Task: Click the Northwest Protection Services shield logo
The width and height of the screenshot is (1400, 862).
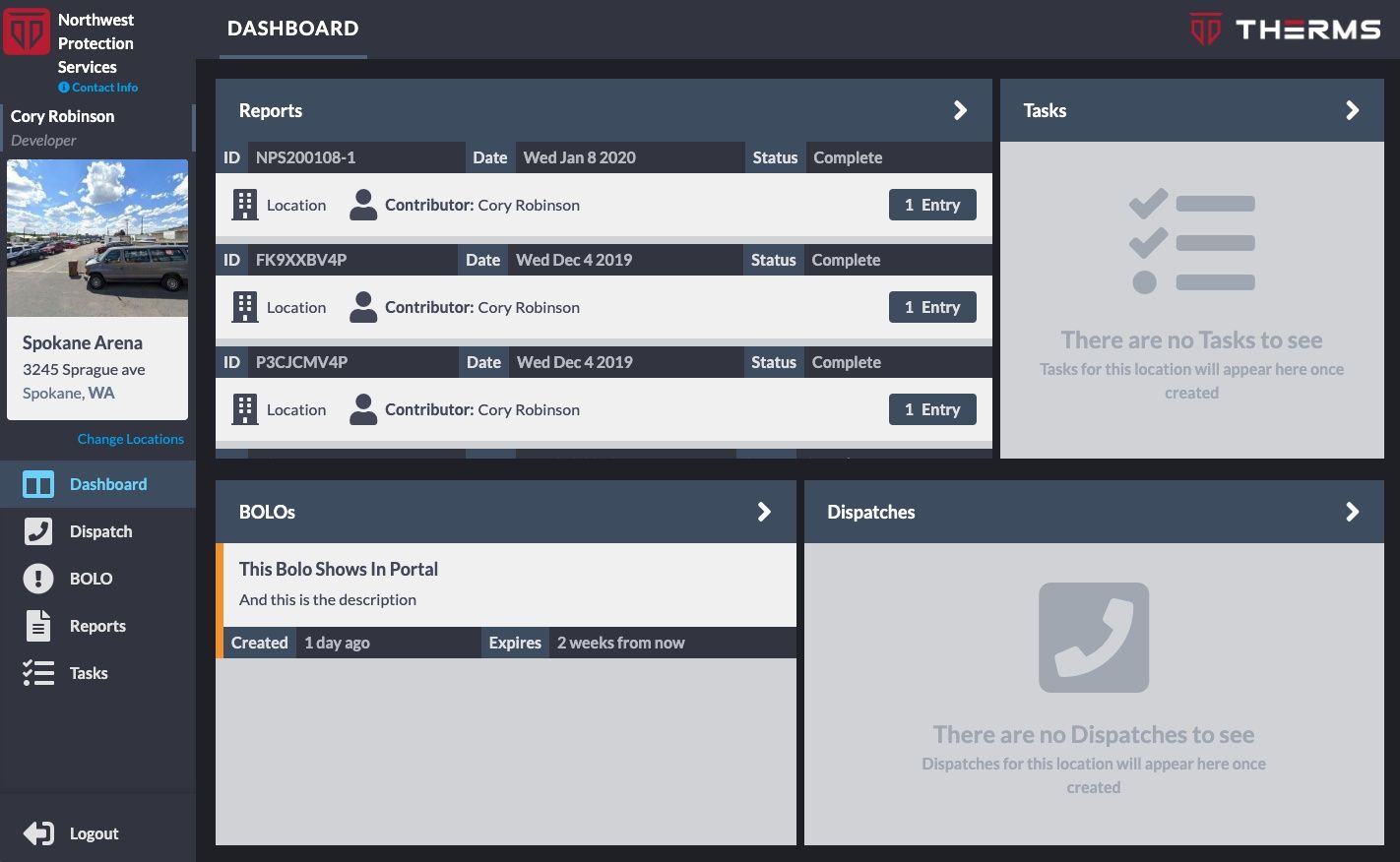Action: click(x=27, y=31)
